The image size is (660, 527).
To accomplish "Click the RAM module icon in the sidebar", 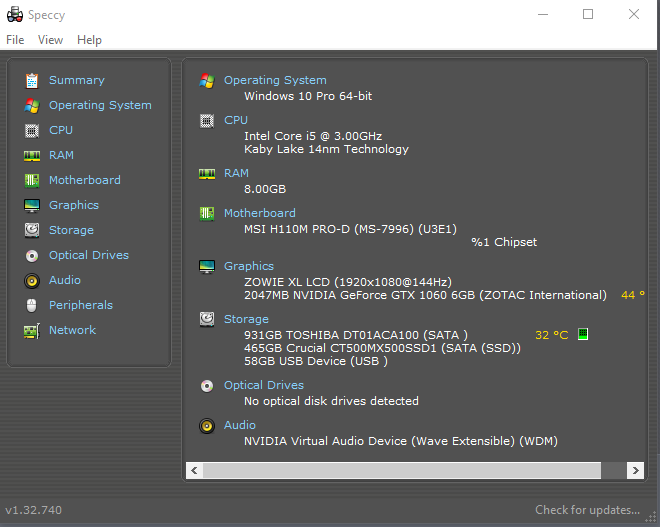I will click(x=32, y=156).
